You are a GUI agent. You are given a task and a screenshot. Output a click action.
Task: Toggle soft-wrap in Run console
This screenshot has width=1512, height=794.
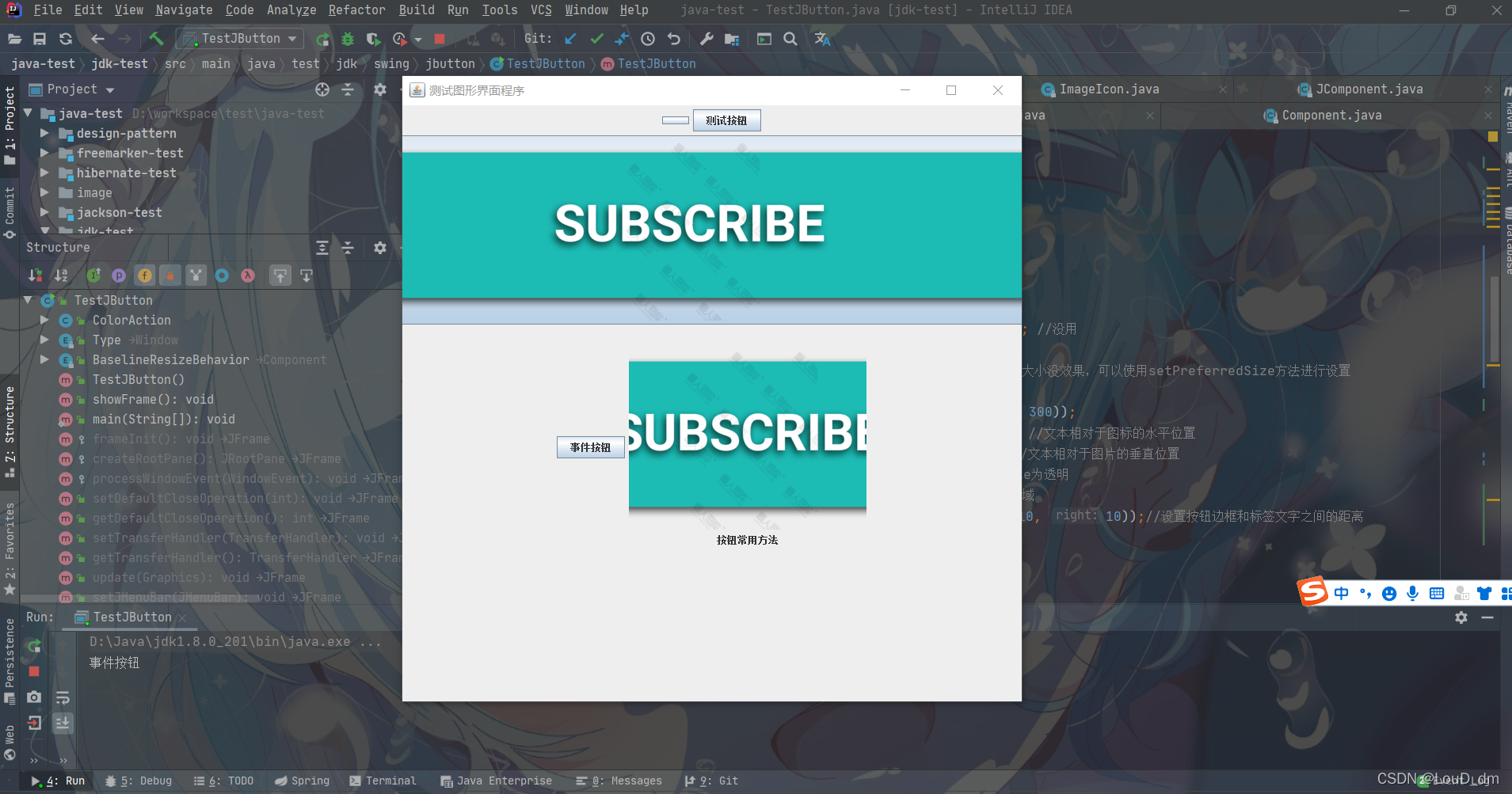click(63, 697)
